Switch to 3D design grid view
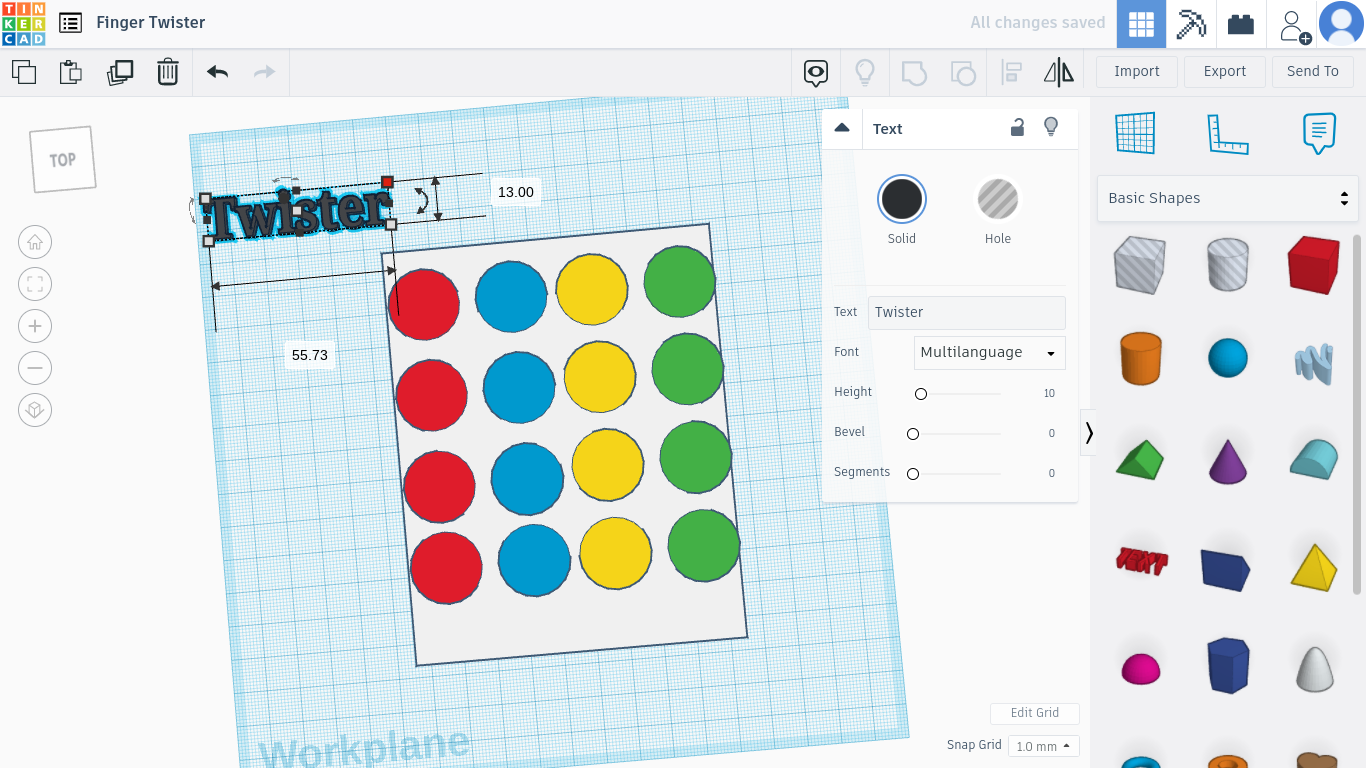 1141,24
